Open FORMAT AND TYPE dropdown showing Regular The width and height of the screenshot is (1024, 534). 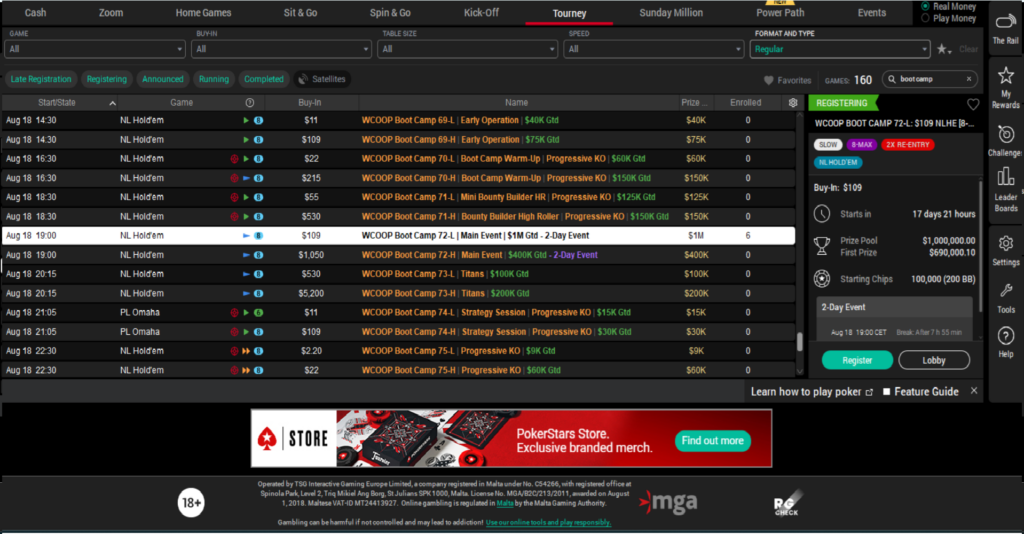[840, 49]
